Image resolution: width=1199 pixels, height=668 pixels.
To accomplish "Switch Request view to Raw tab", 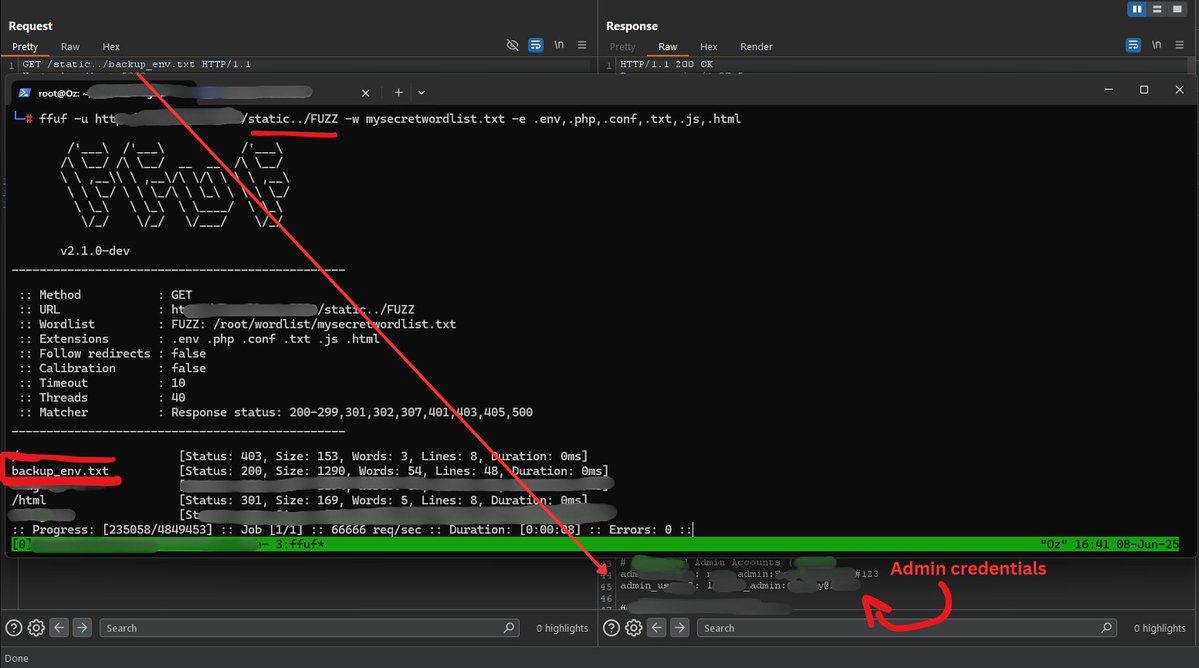I will pos(70,47).
